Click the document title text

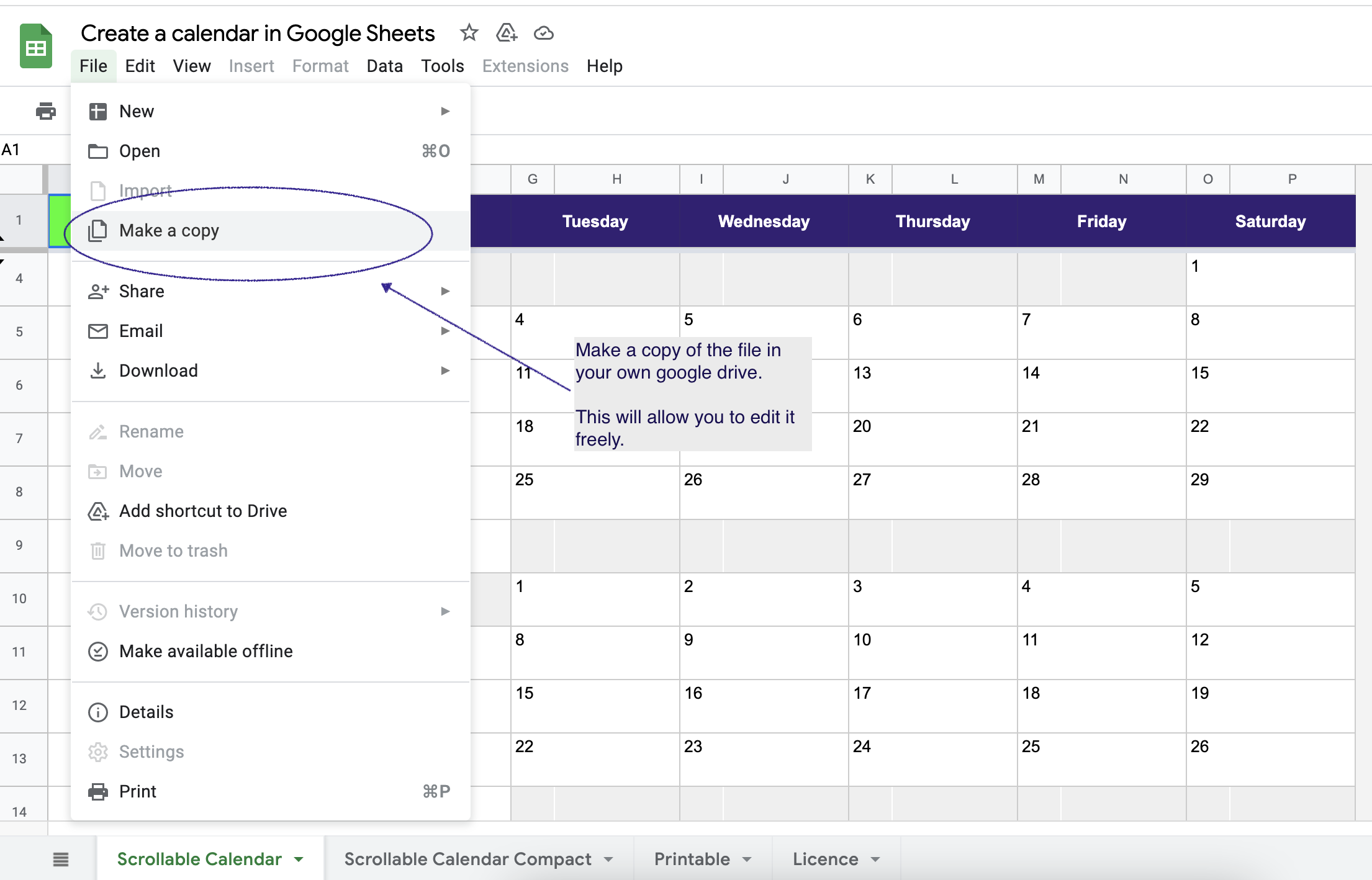pos(258,33)
